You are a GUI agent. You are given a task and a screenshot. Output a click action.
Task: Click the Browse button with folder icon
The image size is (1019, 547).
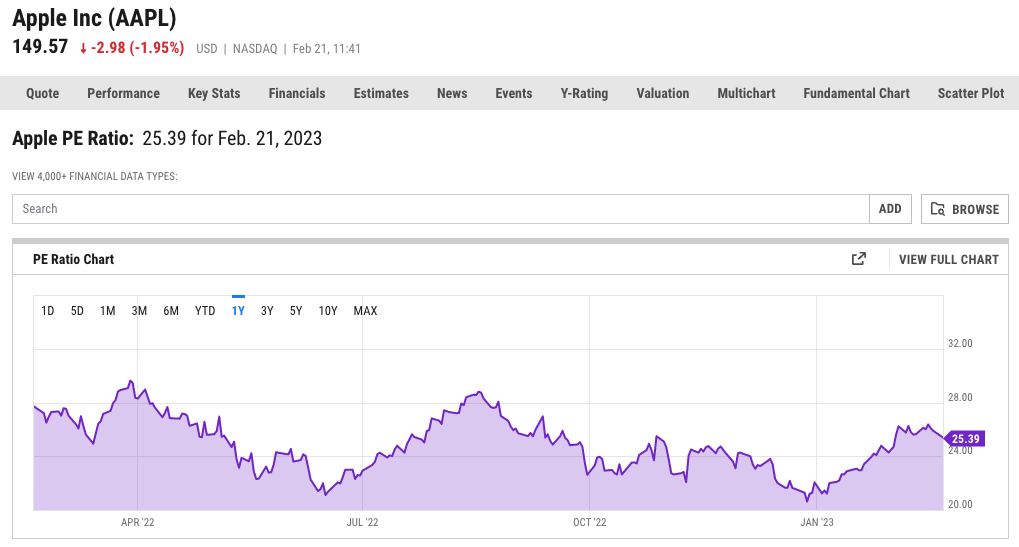(964, 209)
